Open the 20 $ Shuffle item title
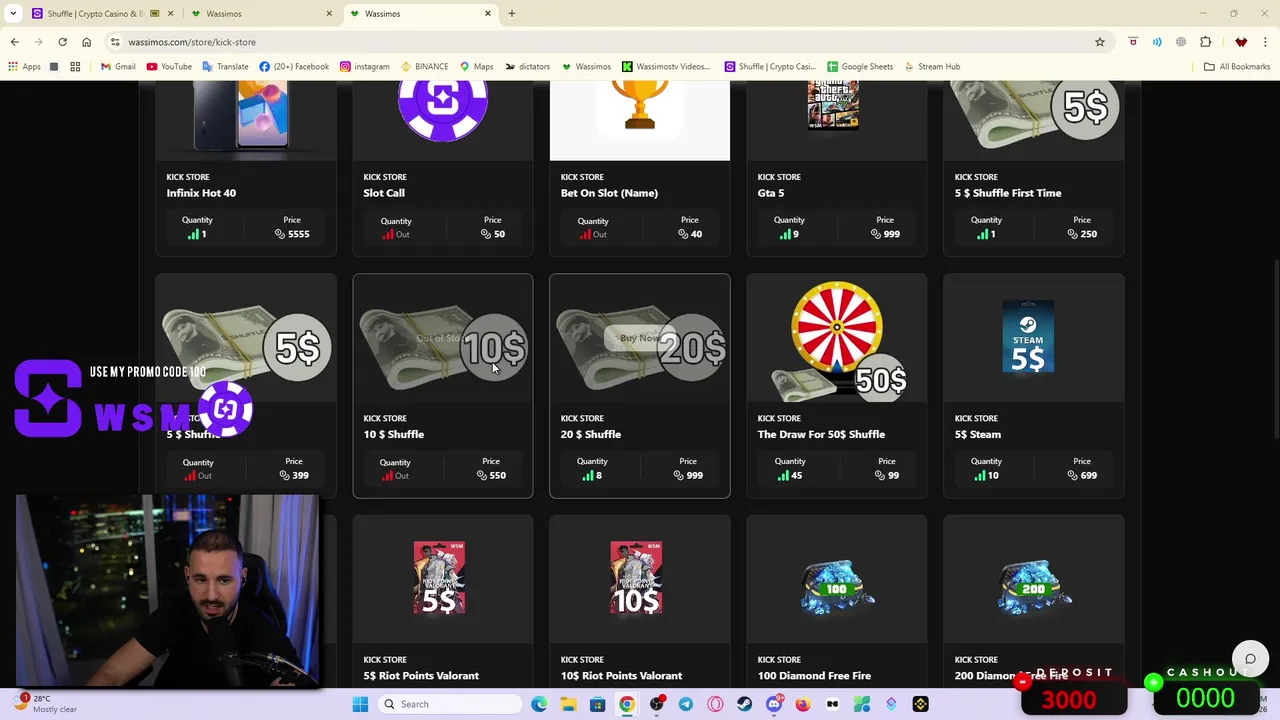Viewport: 1280px width, 720px height. (590, 434)
